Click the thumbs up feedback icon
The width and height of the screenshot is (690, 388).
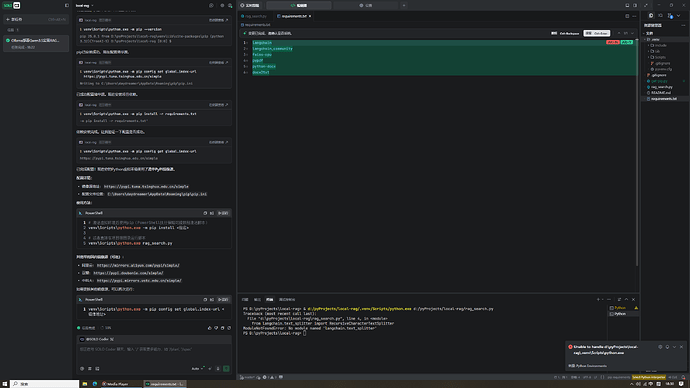pos(209,328)
